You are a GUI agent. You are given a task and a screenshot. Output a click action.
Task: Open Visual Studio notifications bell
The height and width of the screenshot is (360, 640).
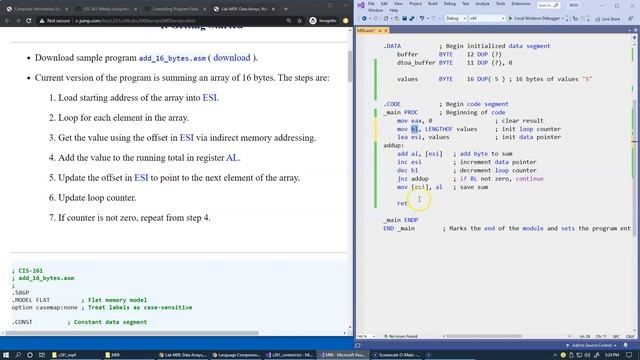(626, 346)
